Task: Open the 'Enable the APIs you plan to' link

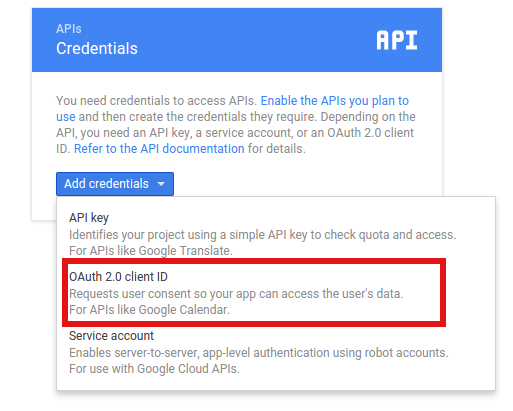Action: click(335, 101)
